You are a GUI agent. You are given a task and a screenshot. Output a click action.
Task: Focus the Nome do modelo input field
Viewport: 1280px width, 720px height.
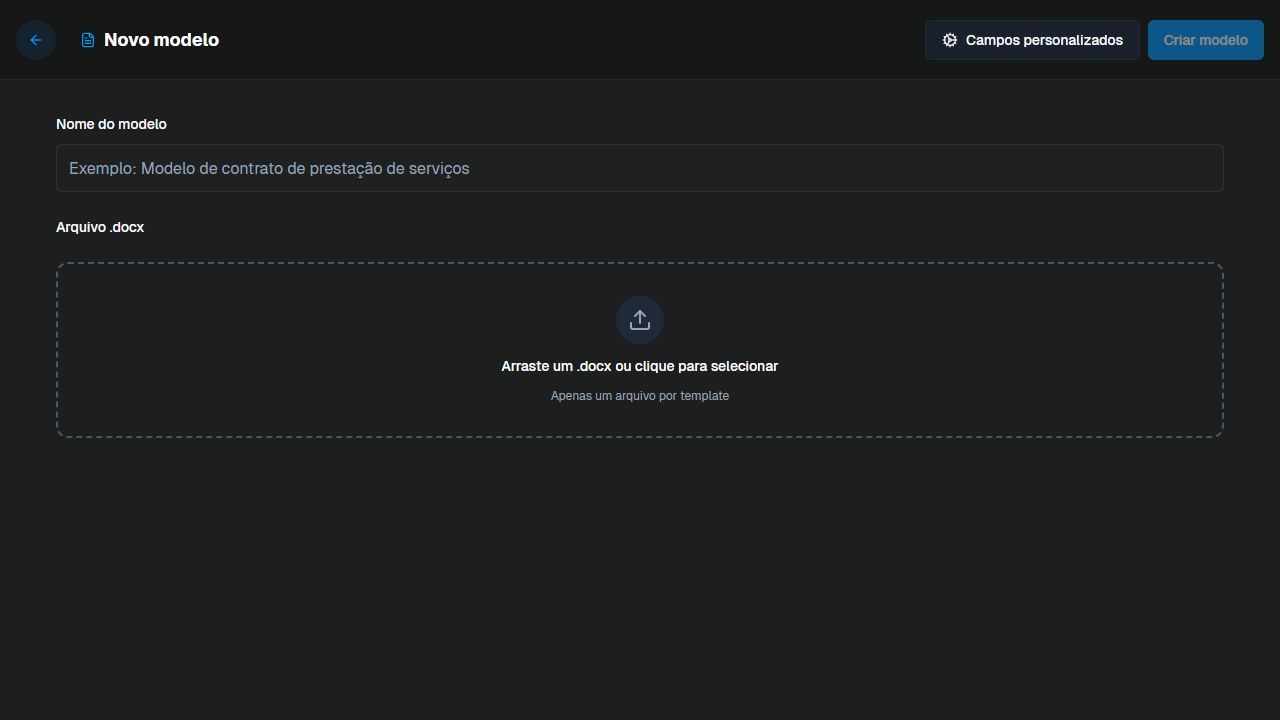click(640, 168)
